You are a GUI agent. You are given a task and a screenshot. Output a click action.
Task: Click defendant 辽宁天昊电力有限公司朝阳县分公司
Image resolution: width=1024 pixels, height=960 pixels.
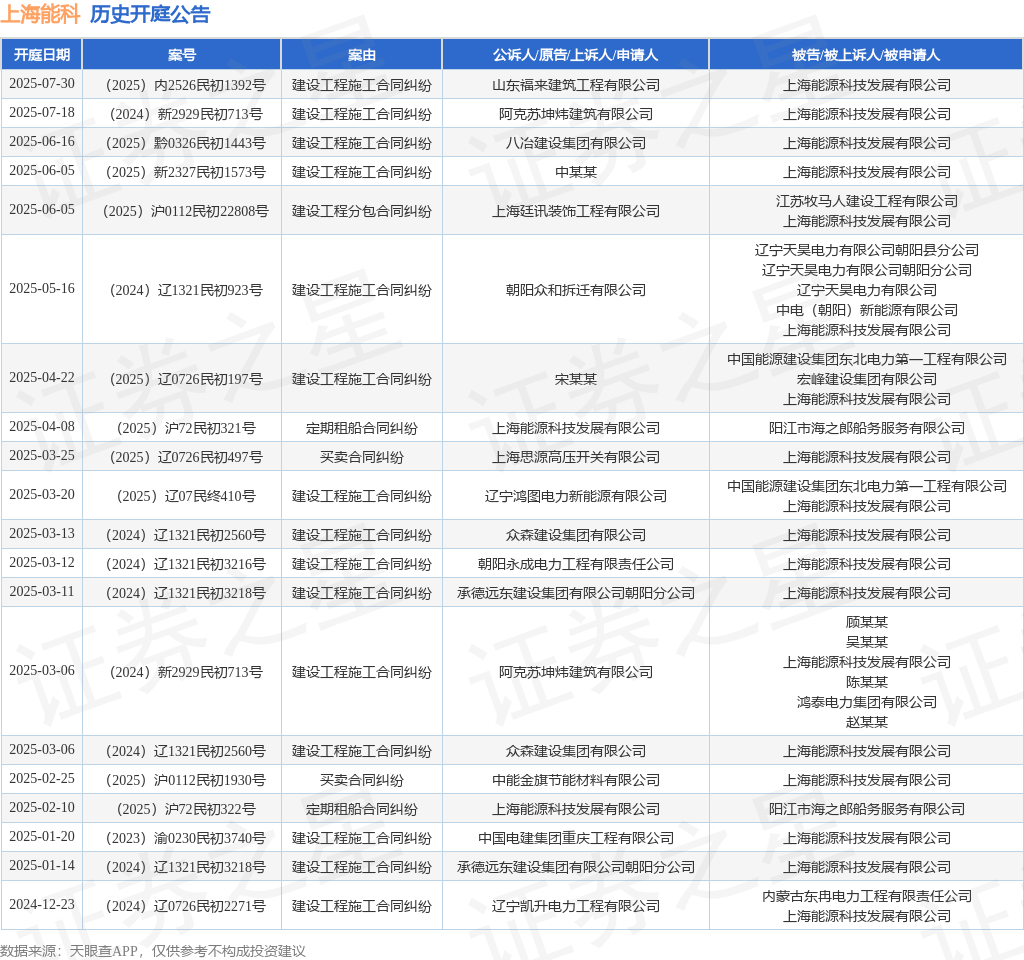point(867,250)
